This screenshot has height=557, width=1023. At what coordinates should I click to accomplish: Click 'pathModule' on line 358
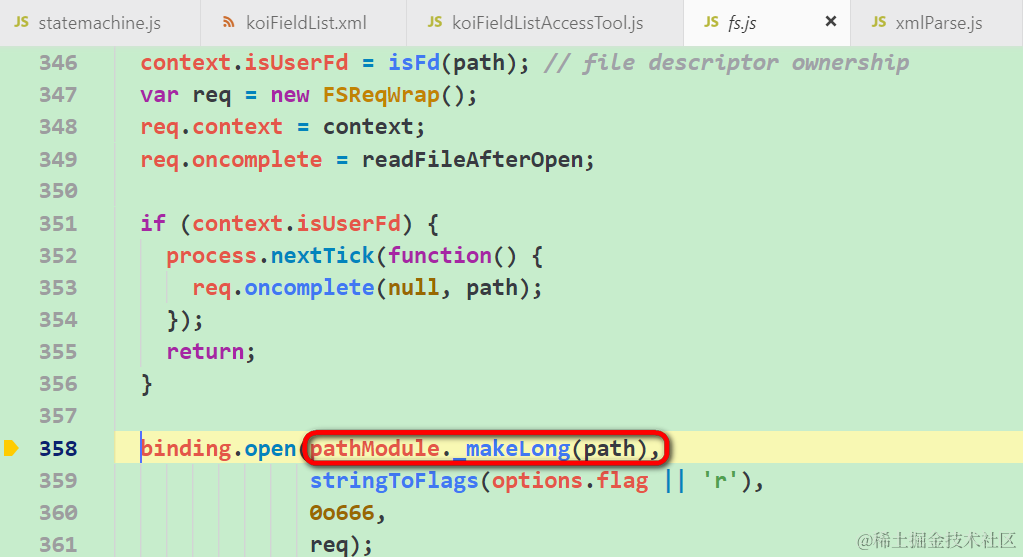(x=374, y=448)
